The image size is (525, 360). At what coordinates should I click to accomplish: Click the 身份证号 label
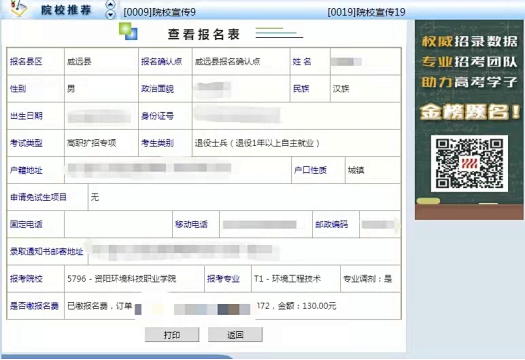(157, 116)
